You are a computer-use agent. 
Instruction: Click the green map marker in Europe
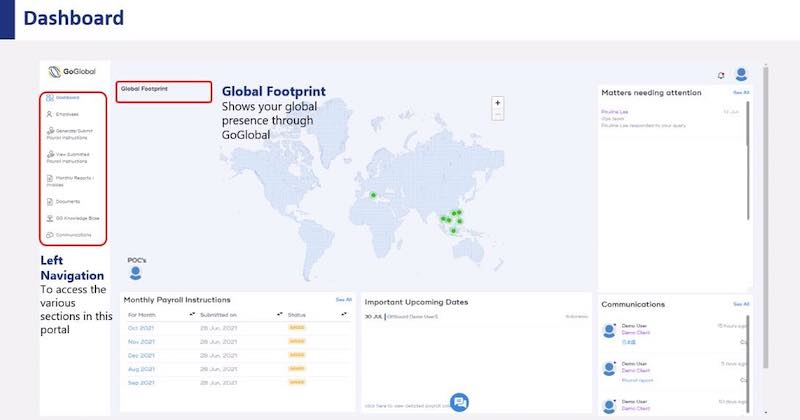[x=373, y=195]
